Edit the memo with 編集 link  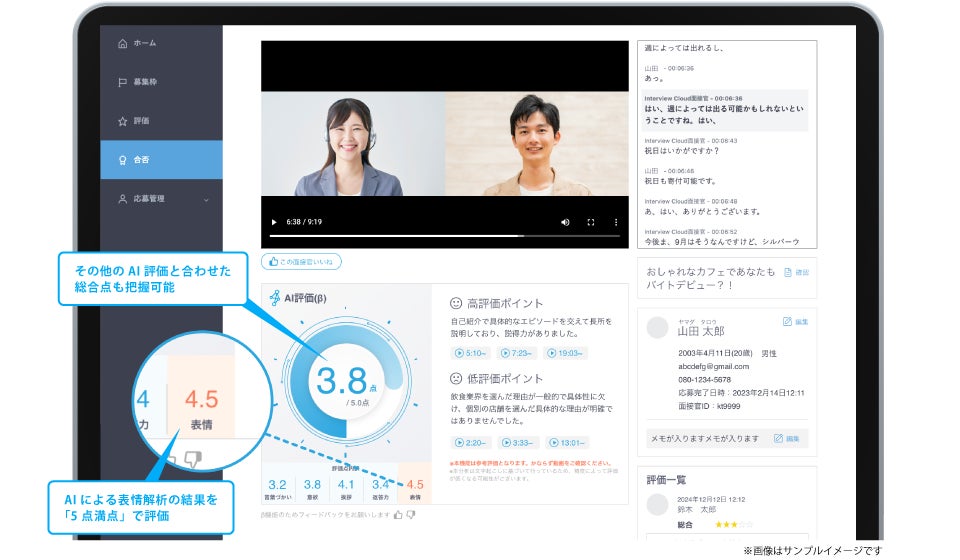[x=787, y=439]
